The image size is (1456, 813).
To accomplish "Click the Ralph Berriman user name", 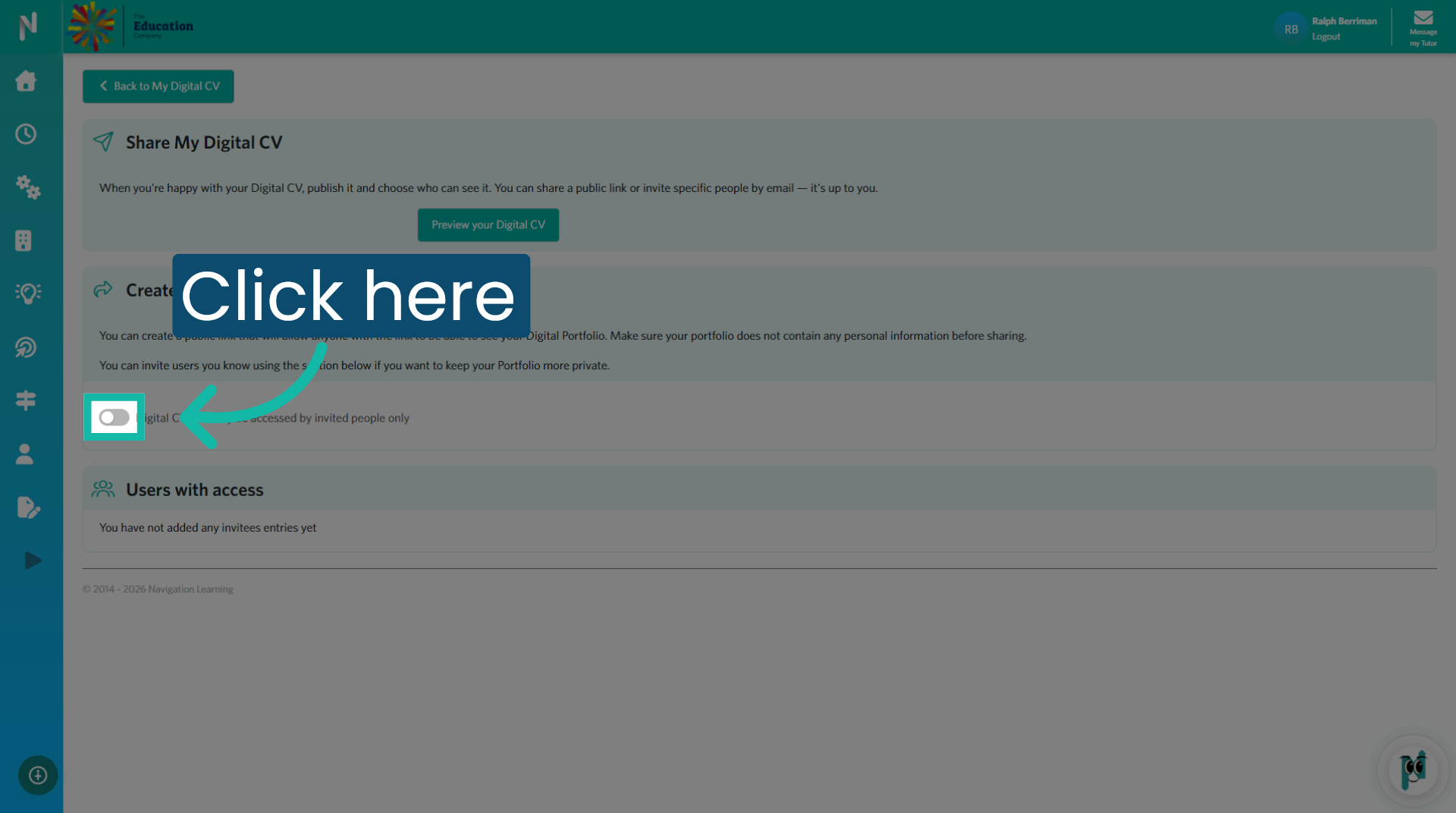I will coord(1344,21).
